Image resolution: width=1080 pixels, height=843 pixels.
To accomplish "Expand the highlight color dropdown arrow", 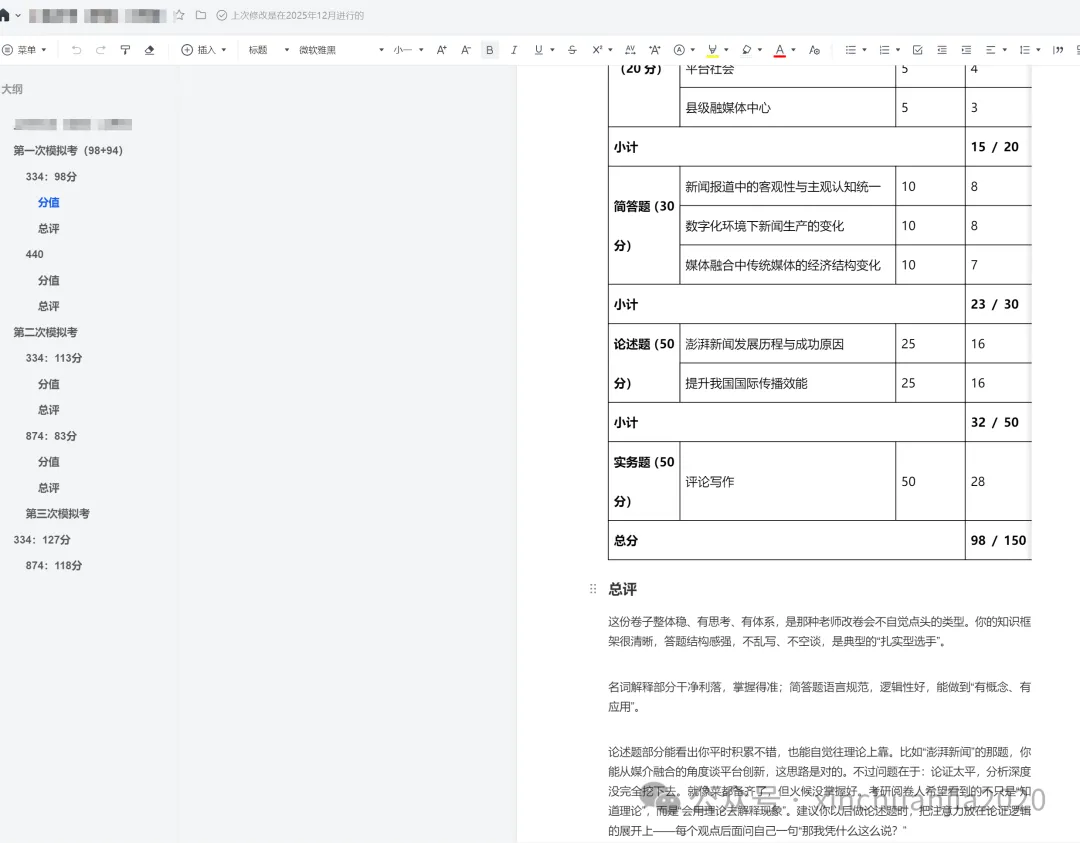I will click(726, 50).
